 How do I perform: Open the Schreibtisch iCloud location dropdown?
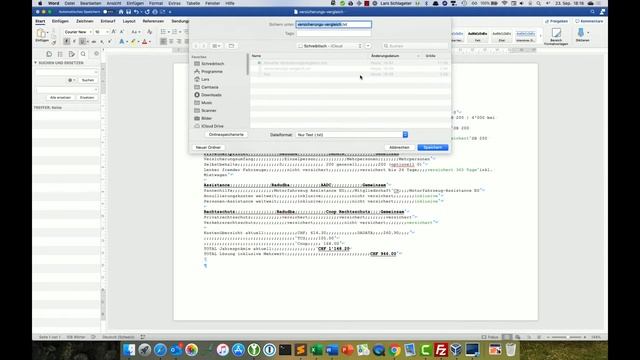[330, 46]
